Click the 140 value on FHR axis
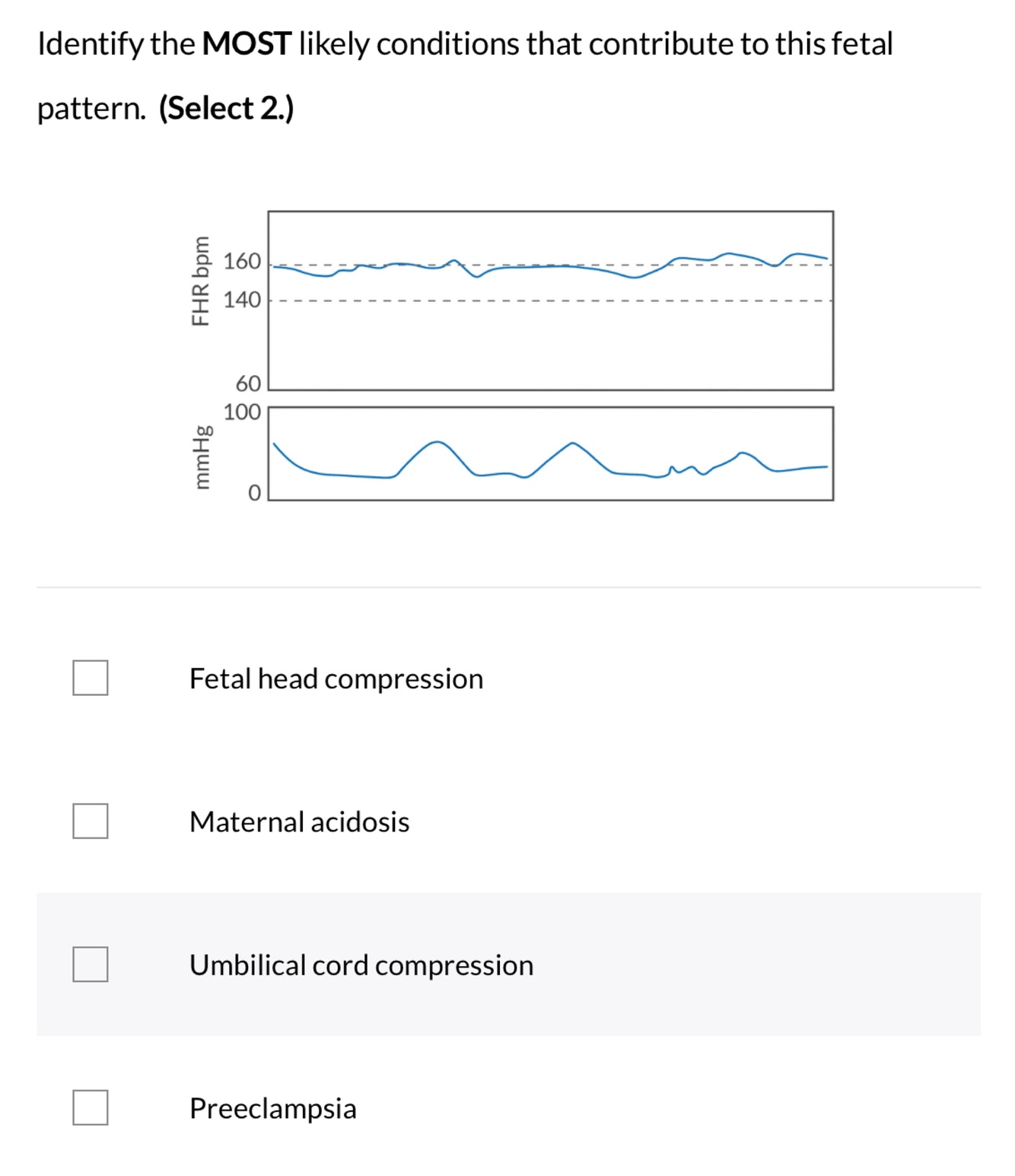1015x1176 pixels. (242, 300)
